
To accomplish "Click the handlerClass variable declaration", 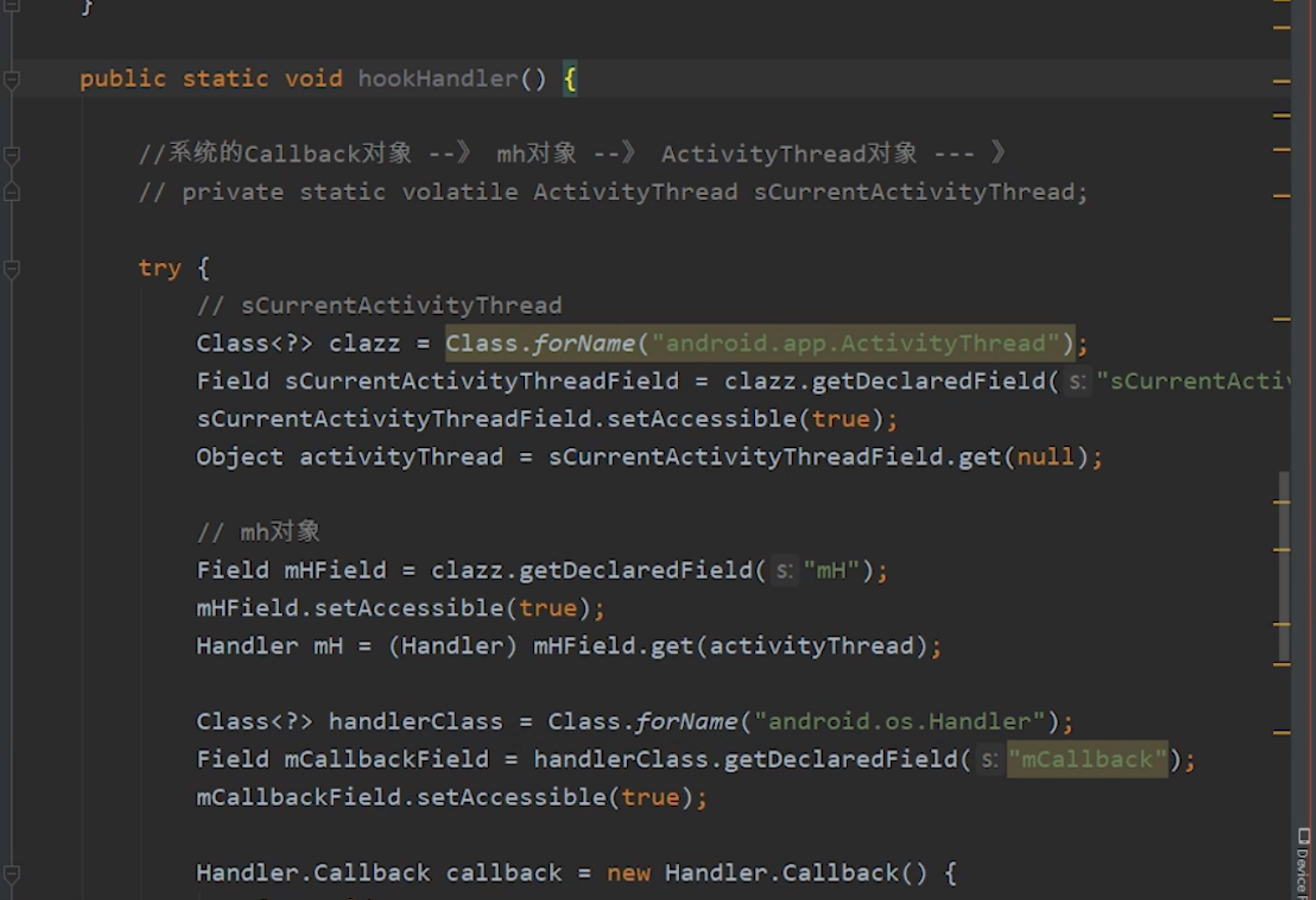I will (x=415, y=722).
